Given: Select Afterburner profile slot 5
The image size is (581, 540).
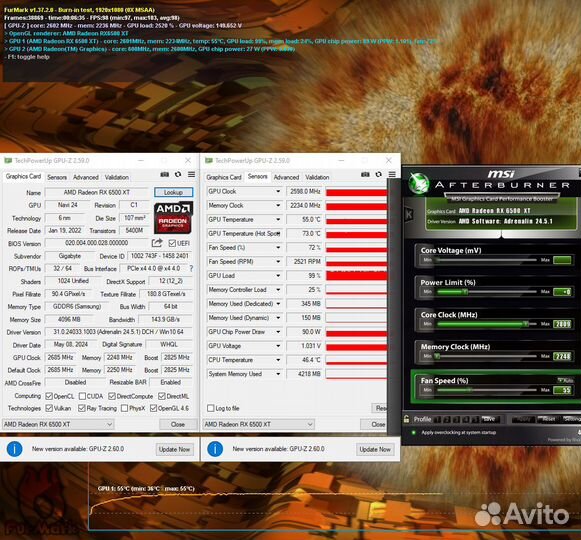Looking at the screenshot, I should [x=475, y=419].
